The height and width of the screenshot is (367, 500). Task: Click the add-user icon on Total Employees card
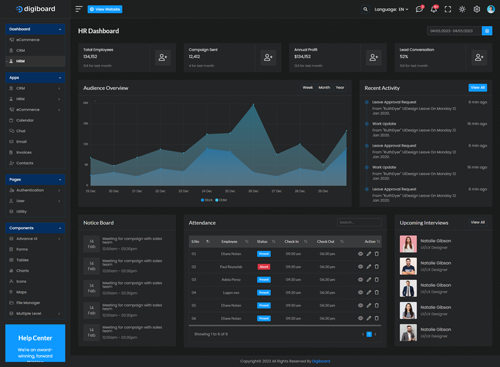(163, 58)
